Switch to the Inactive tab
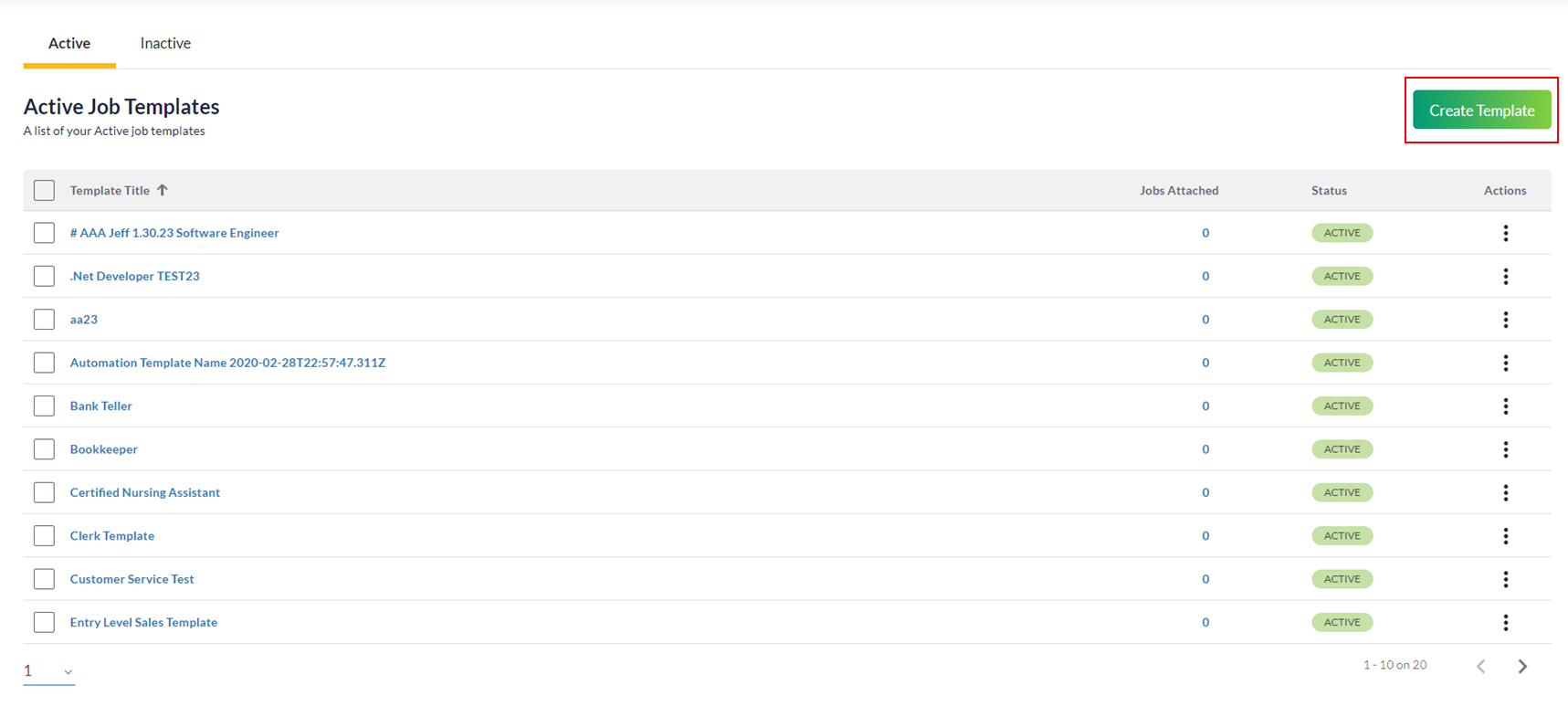This screenshot has width=1568, height=727. [165, 43]
